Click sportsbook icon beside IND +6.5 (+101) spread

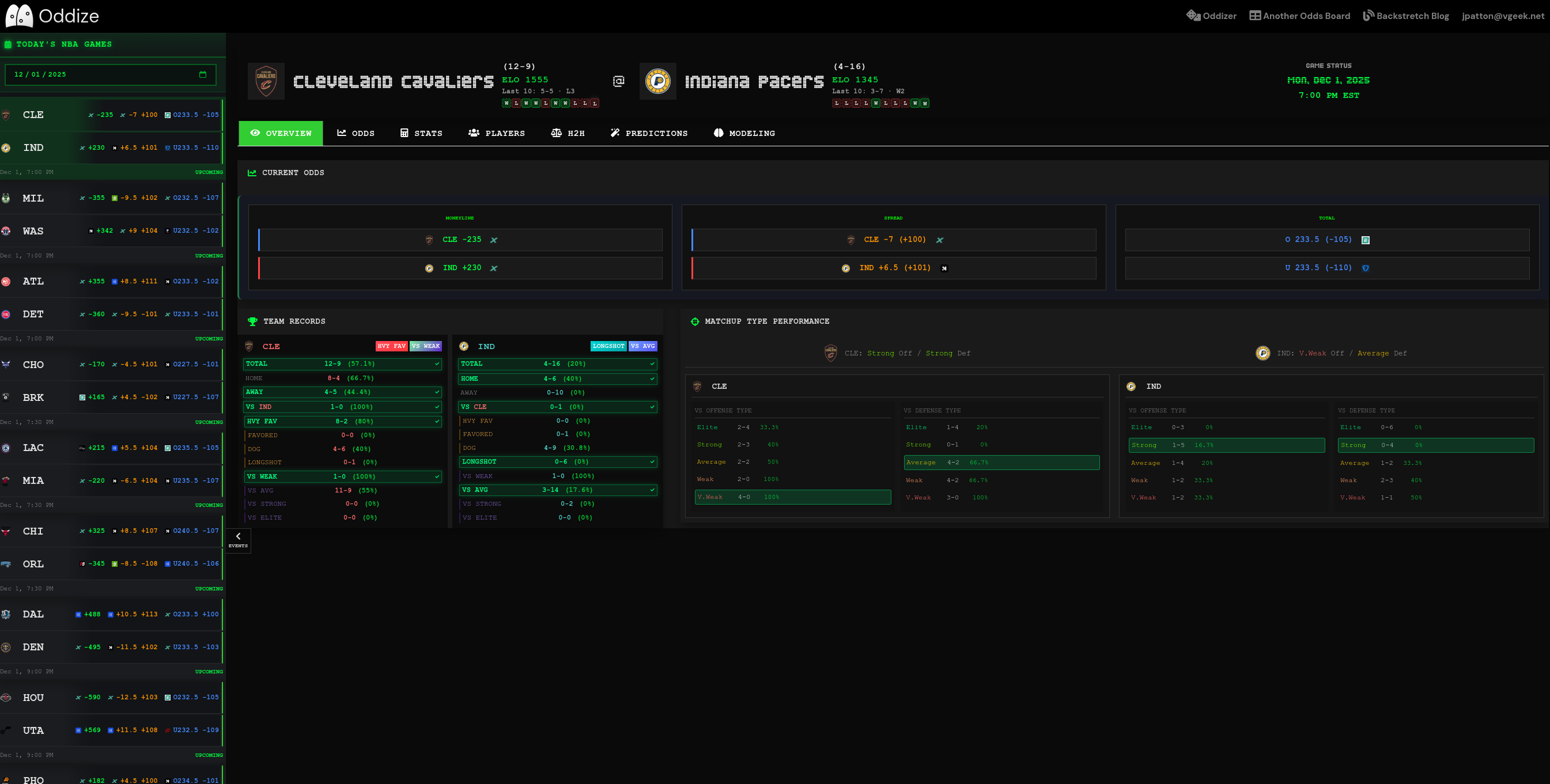click(x=944, y=268)
